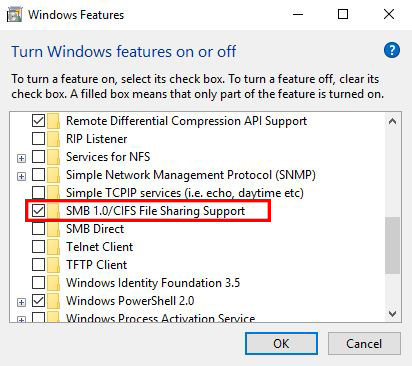Screen dimensions: 412x366
Task: Click the Windows Features title bar icon
Action: click(14, 15)
